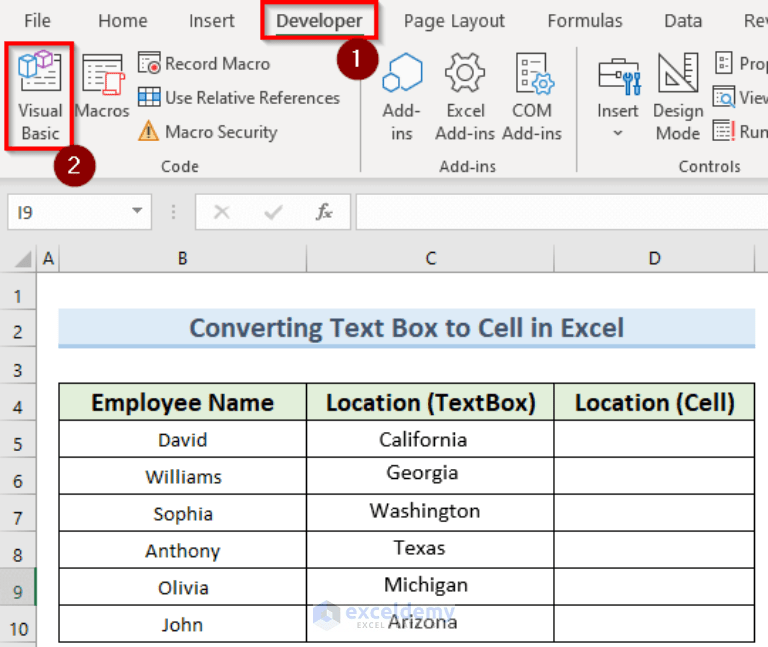Select the Developer tab
The height and width of the screenshot is (647, 768).
coord(319,21)
